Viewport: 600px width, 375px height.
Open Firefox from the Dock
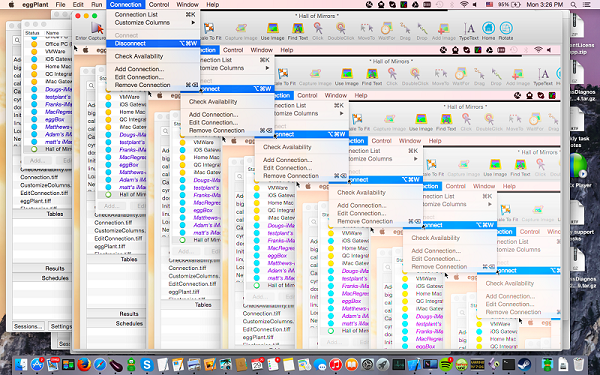[x=84, y=365]
